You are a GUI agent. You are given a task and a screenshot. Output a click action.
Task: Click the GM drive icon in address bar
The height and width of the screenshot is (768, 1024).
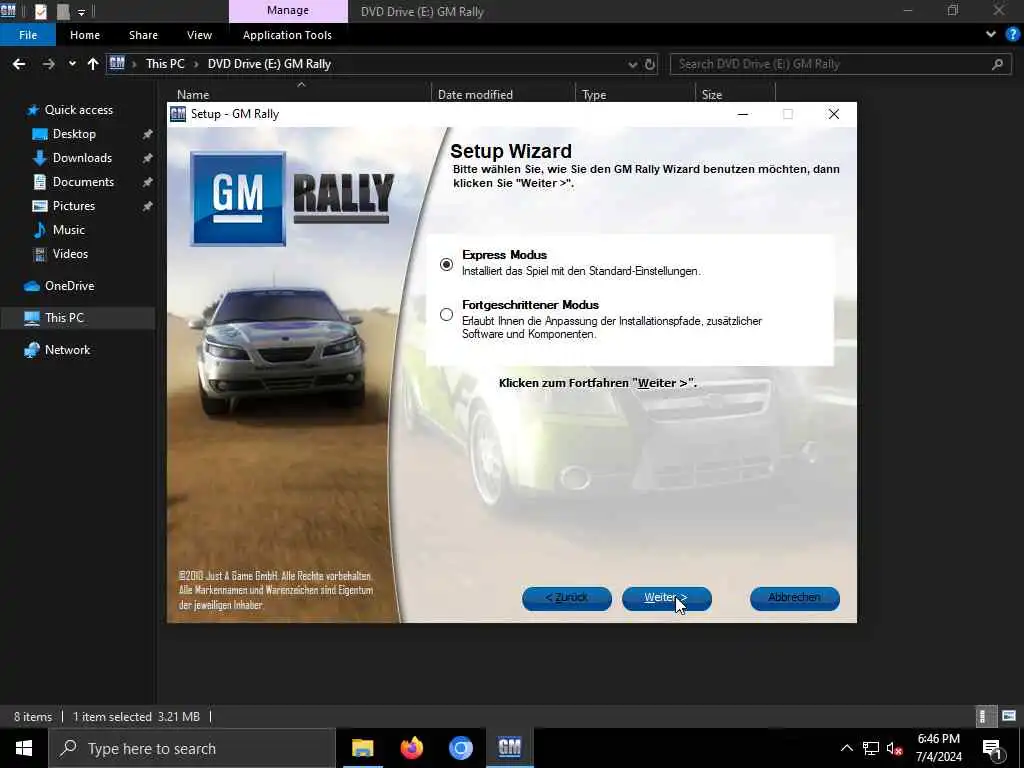coord(117,63)
